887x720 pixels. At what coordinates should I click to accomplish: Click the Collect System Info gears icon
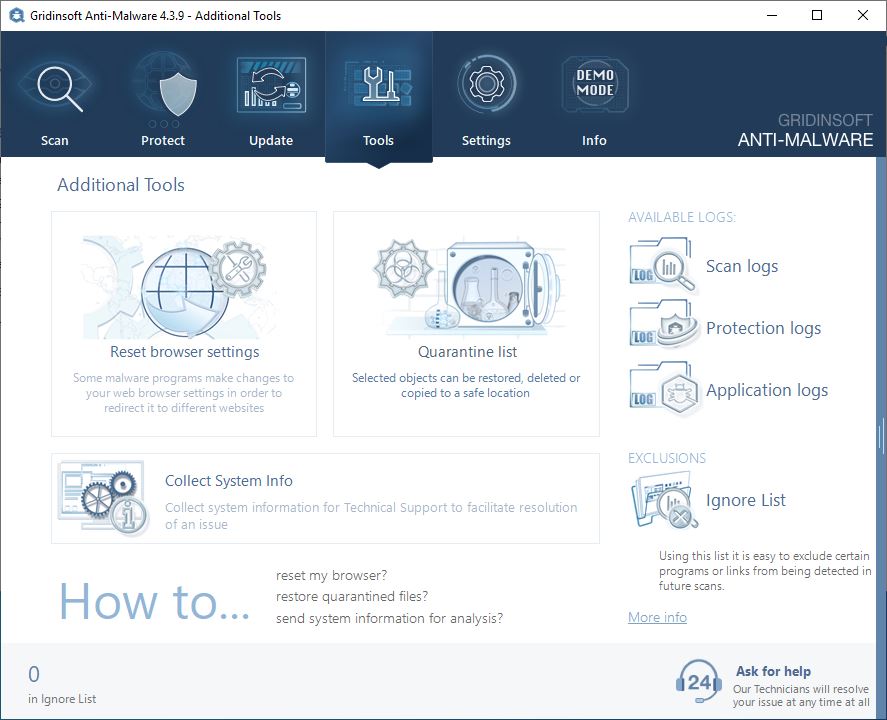[103, 498]
